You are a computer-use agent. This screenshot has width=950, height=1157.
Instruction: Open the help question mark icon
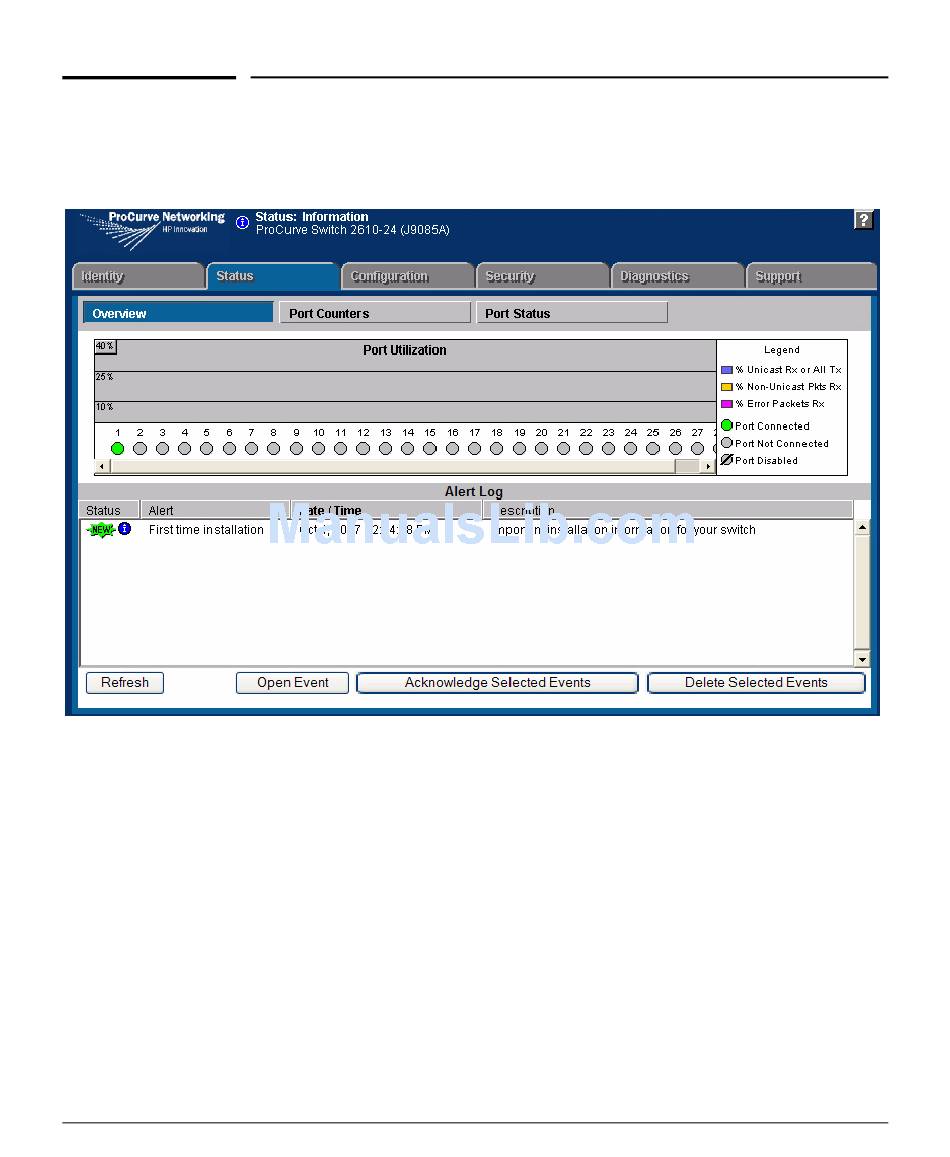[863, 219]
